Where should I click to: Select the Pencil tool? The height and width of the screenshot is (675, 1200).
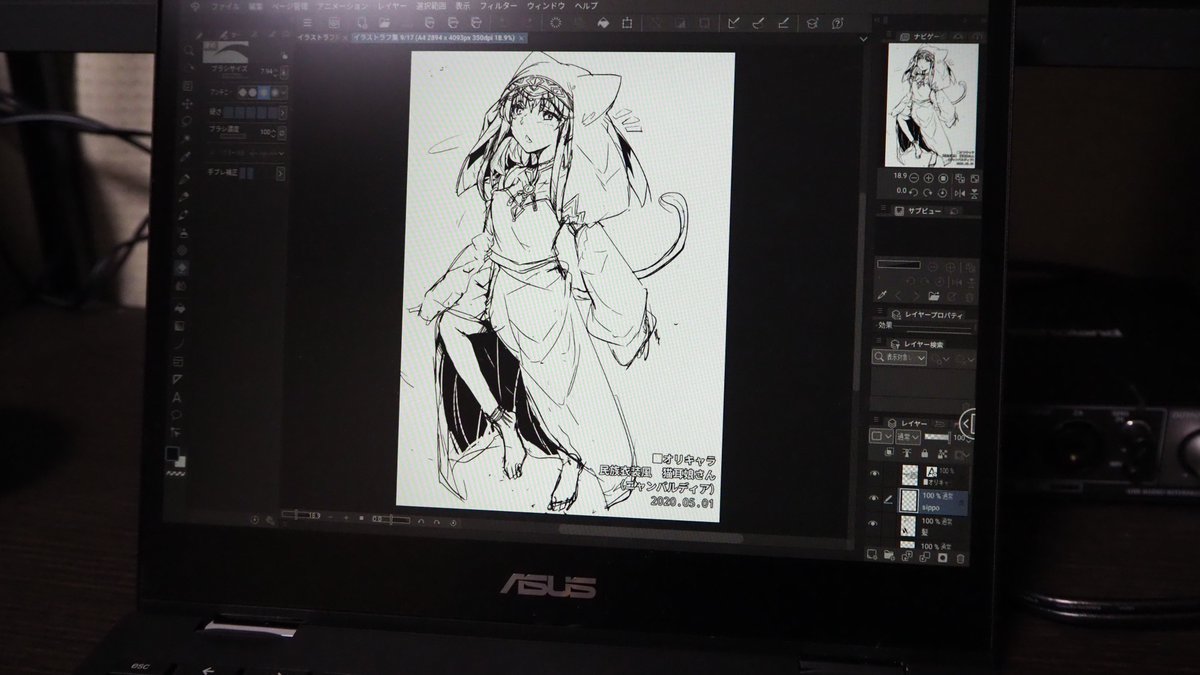pos(184,195)
